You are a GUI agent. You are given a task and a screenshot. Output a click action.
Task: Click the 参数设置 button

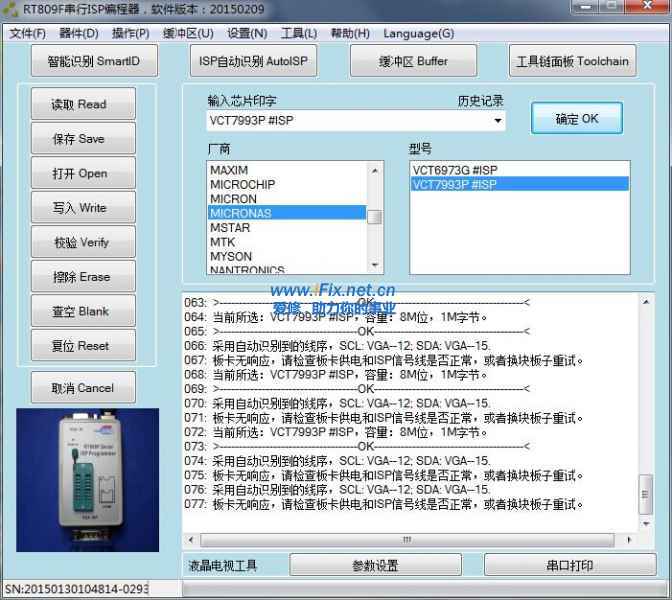pyautogui.click(x=375, y=565)
